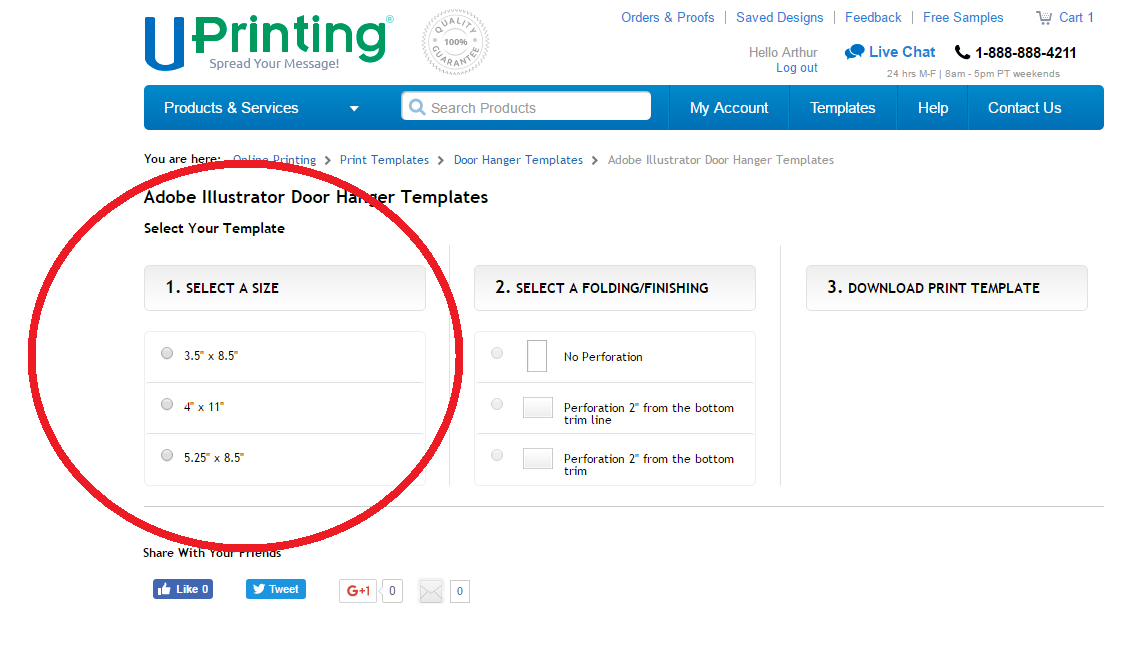Click the Cart 1 link

click(x=1076, y=17)
